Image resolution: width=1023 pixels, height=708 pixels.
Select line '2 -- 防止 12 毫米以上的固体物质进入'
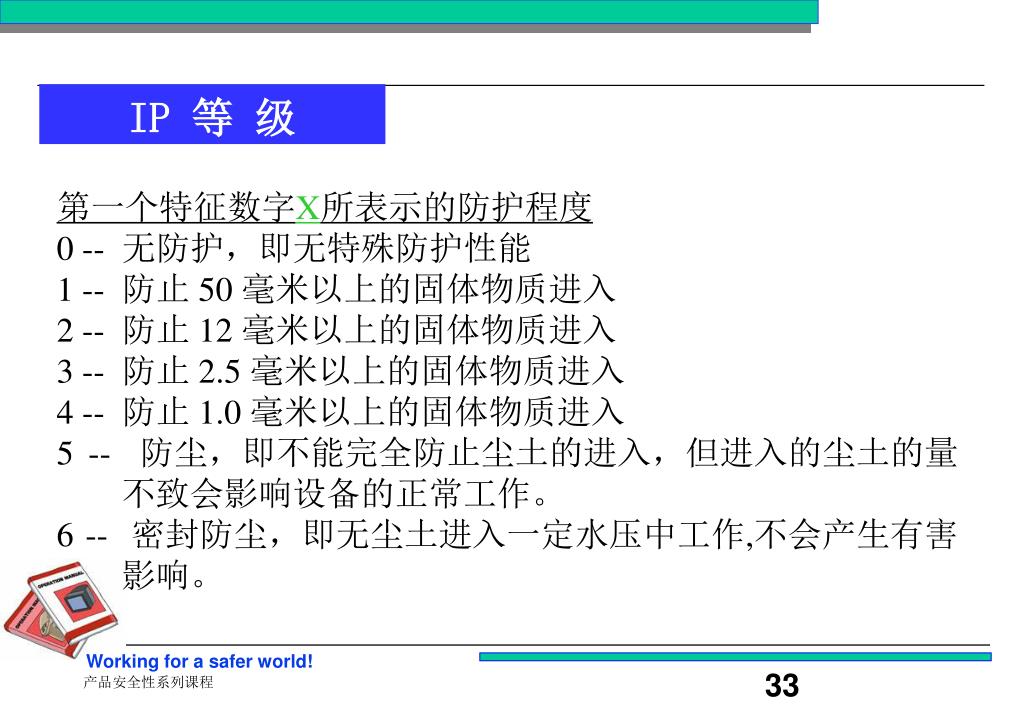[336, 330]
